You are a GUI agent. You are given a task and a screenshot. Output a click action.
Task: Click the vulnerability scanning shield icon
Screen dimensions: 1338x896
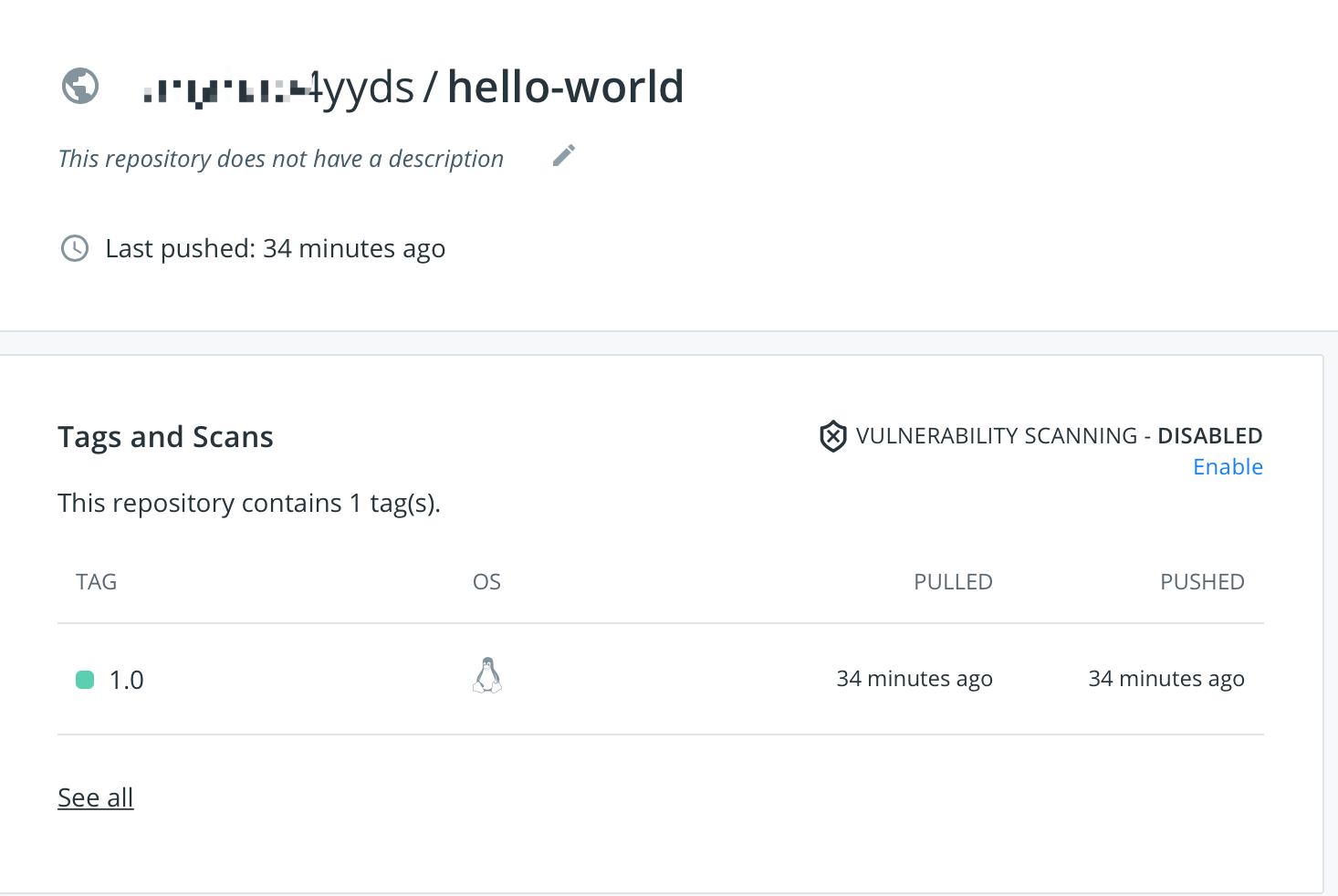832,436
